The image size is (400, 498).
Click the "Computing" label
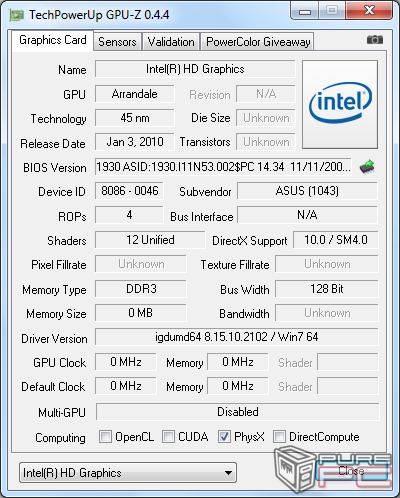[60, 438]
